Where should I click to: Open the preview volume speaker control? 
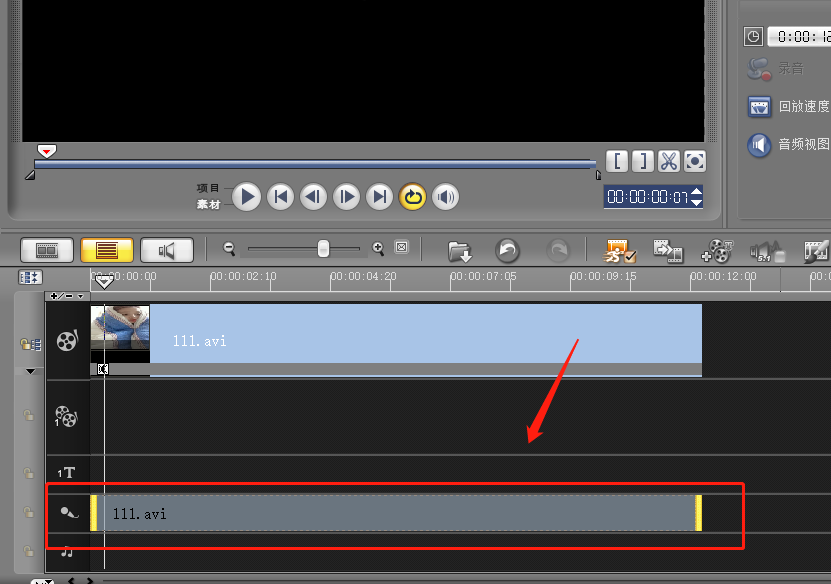(x=445, y=197)
